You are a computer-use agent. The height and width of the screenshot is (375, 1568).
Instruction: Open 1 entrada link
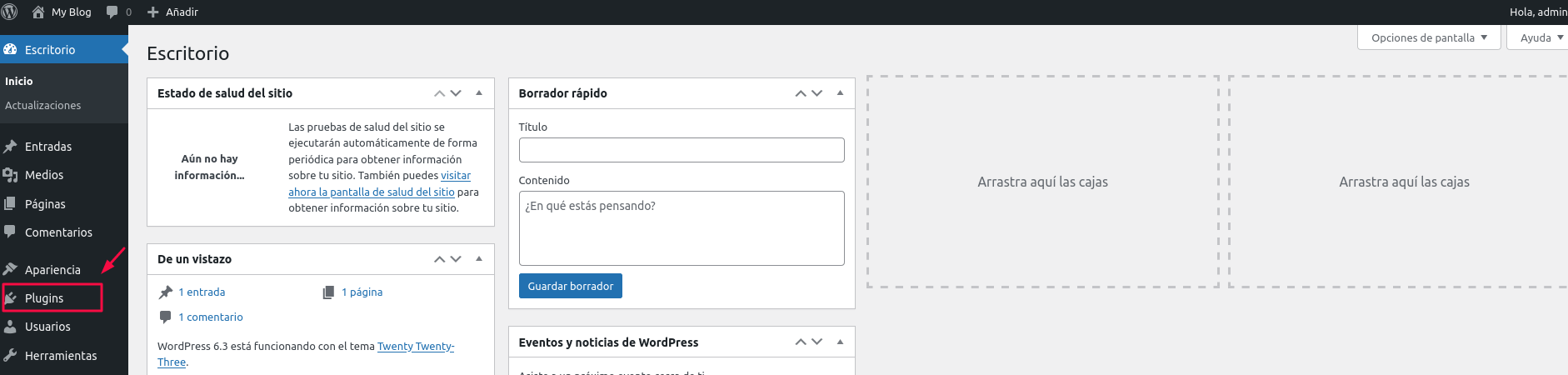[x=202, y=292]
